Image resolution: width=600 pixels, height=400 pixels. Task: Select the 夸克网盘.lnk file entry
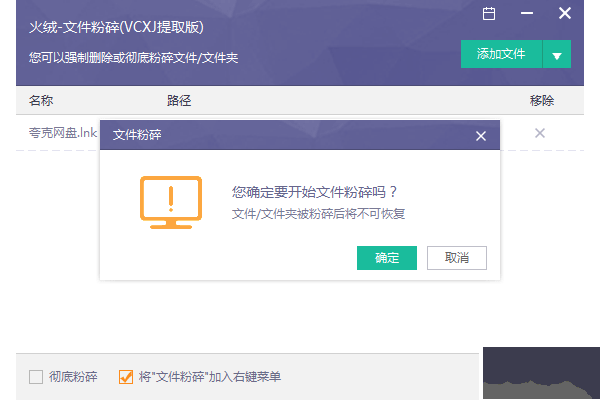[62, 133]
